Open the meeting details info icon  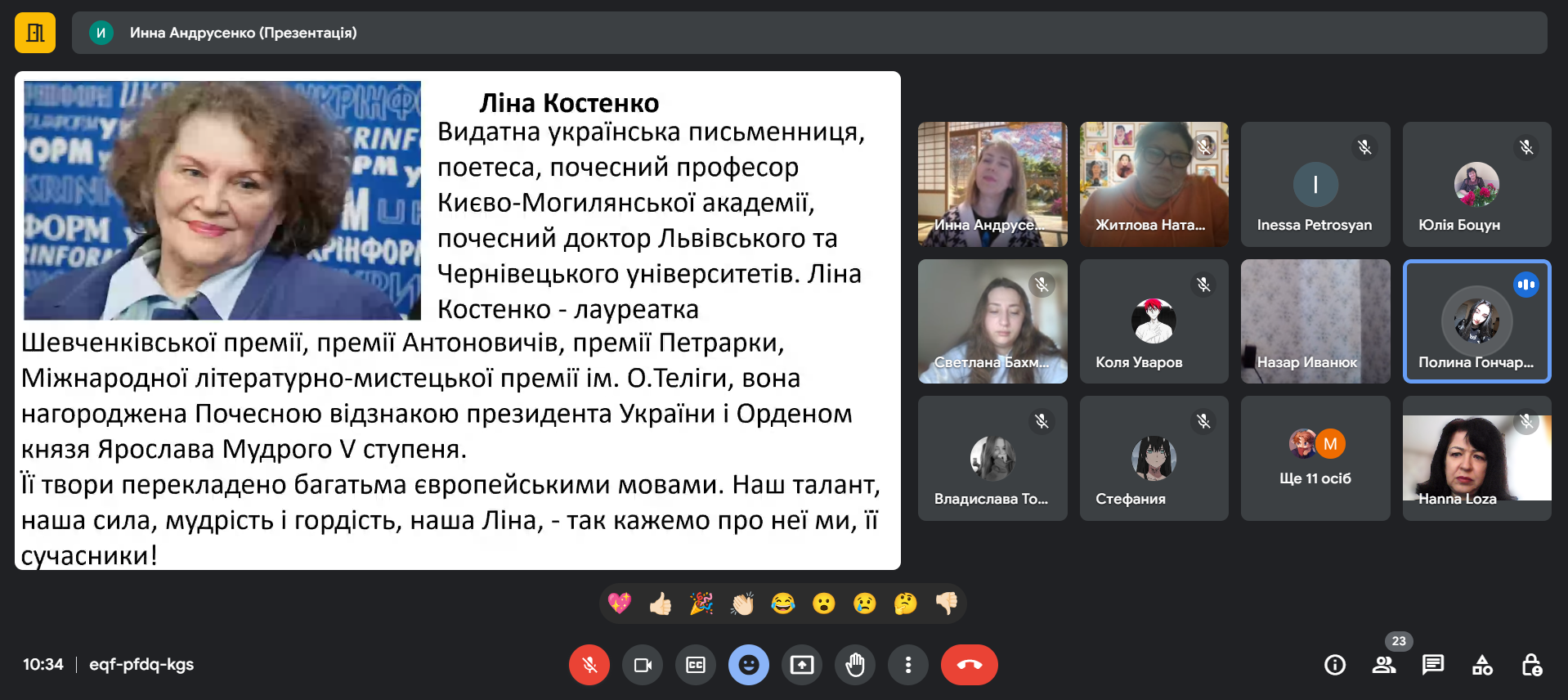click(1334, 665)
